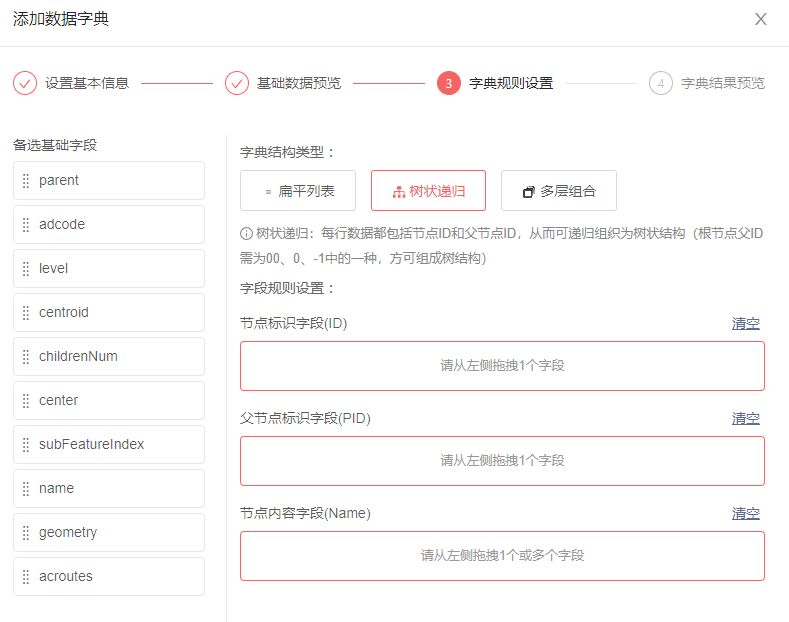Select the 扁平列表 structure type
Screen dimensions: 789x622
pyautogui.click(x=299, y=191)
